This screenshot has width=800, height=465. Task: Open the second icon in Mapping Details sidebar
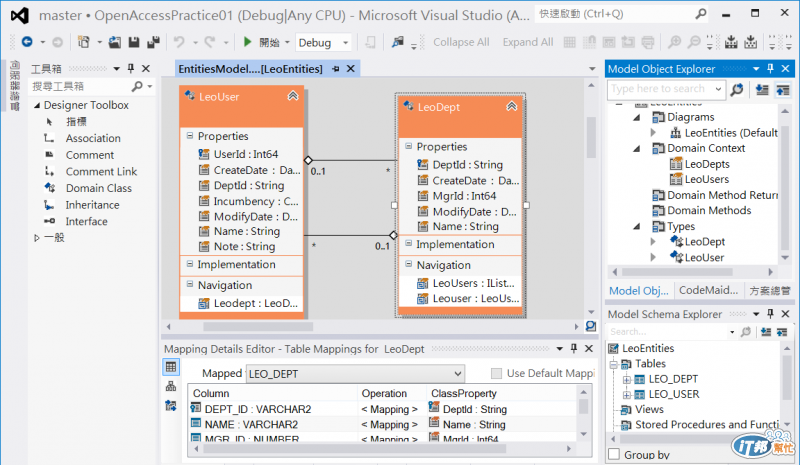171,386
